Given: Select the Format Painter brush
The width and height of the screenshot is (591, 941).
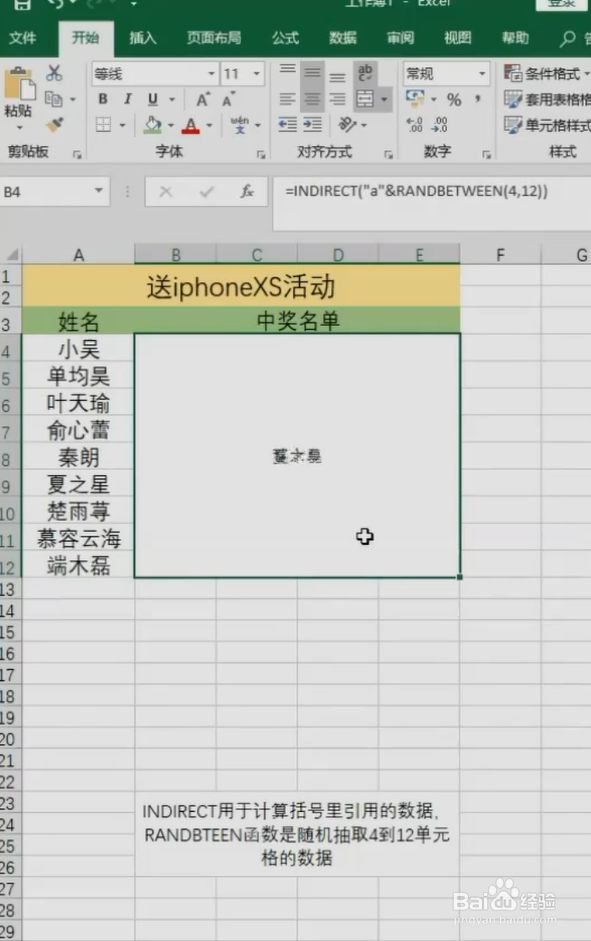Looking at the screenshot, I should (54, 125).
